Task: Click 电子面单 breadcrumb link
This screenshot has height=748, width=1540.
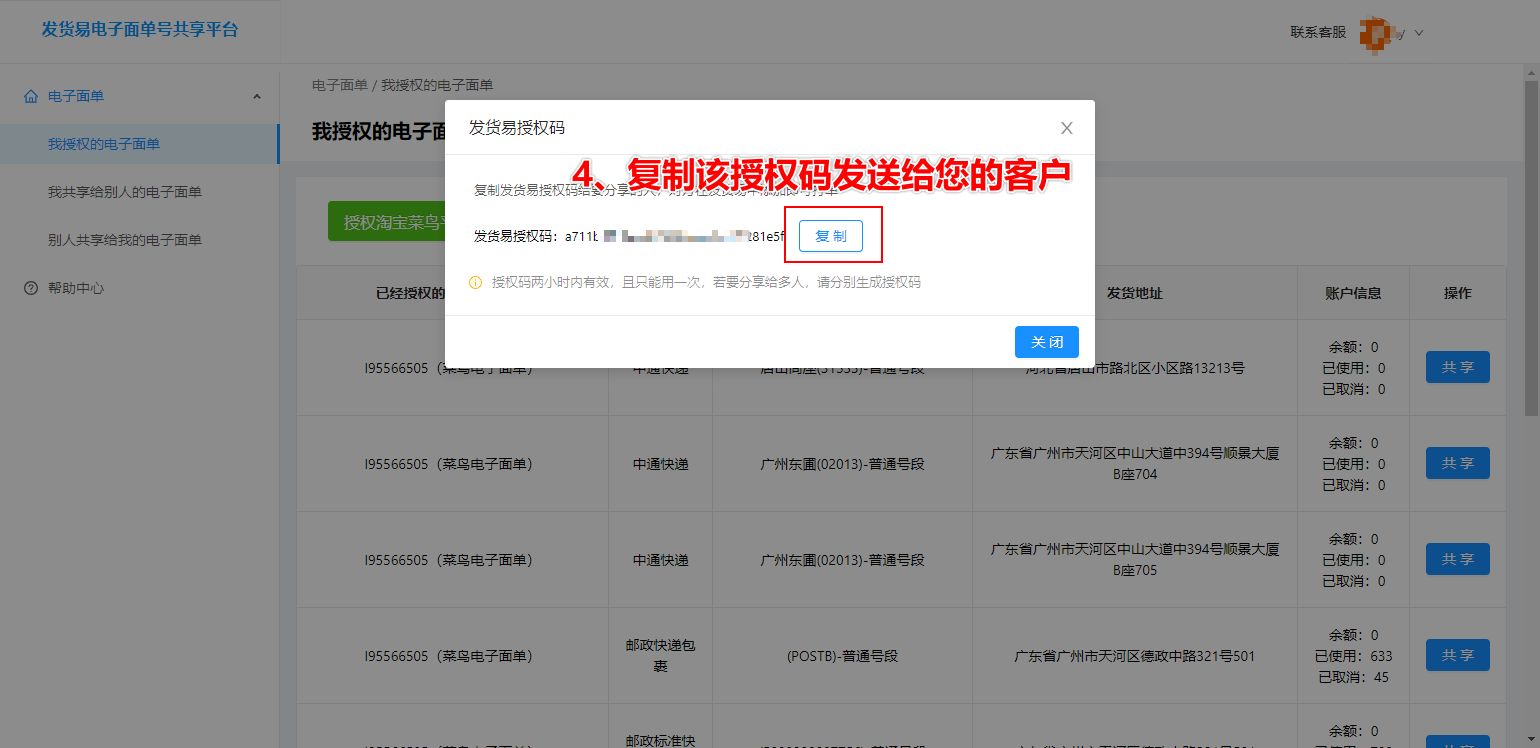Action: pyautogui.click(x=340, y=85)
